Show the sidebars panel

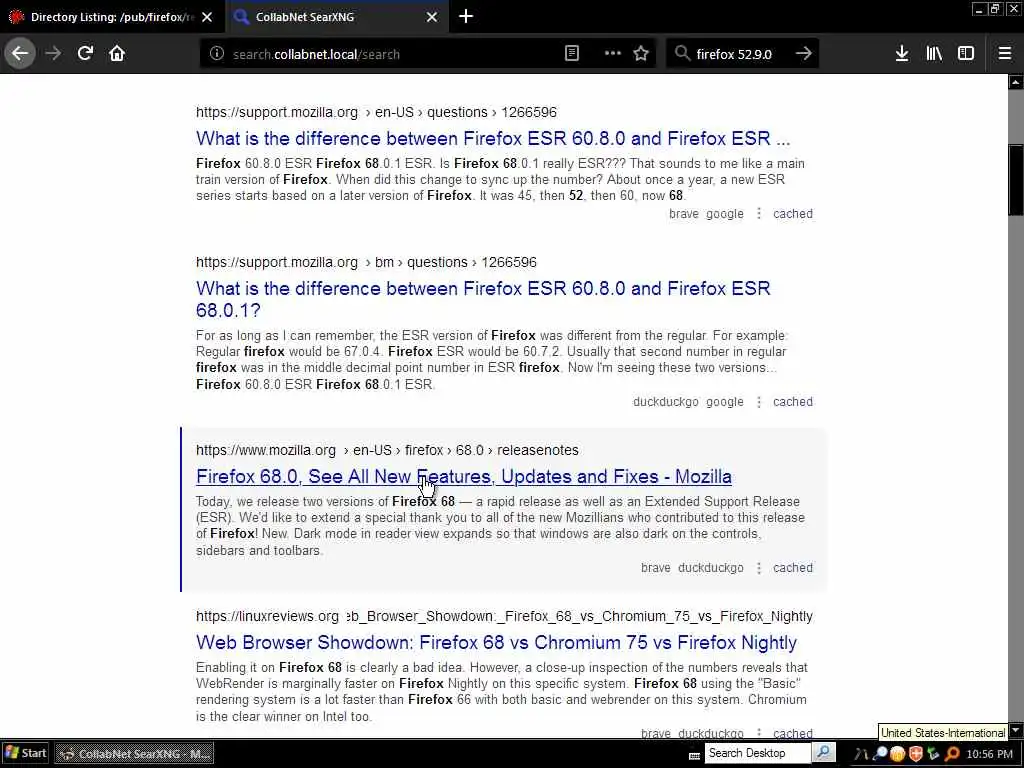click(966, 54)
